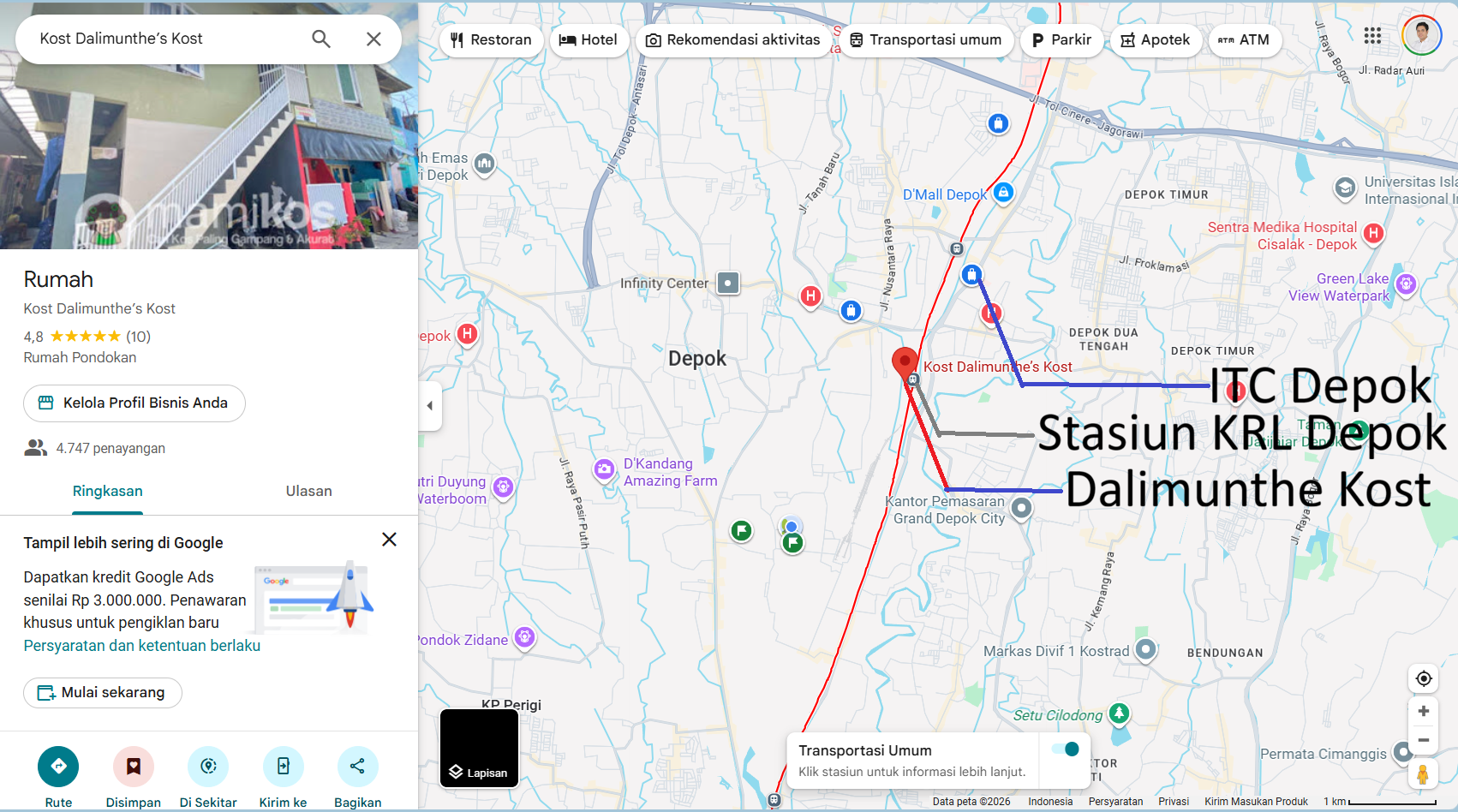Image resolution: width=1458 pixels, height=812 pixels.
Task: Share place using Bagikan icon
Action: (x=357, y=766)
